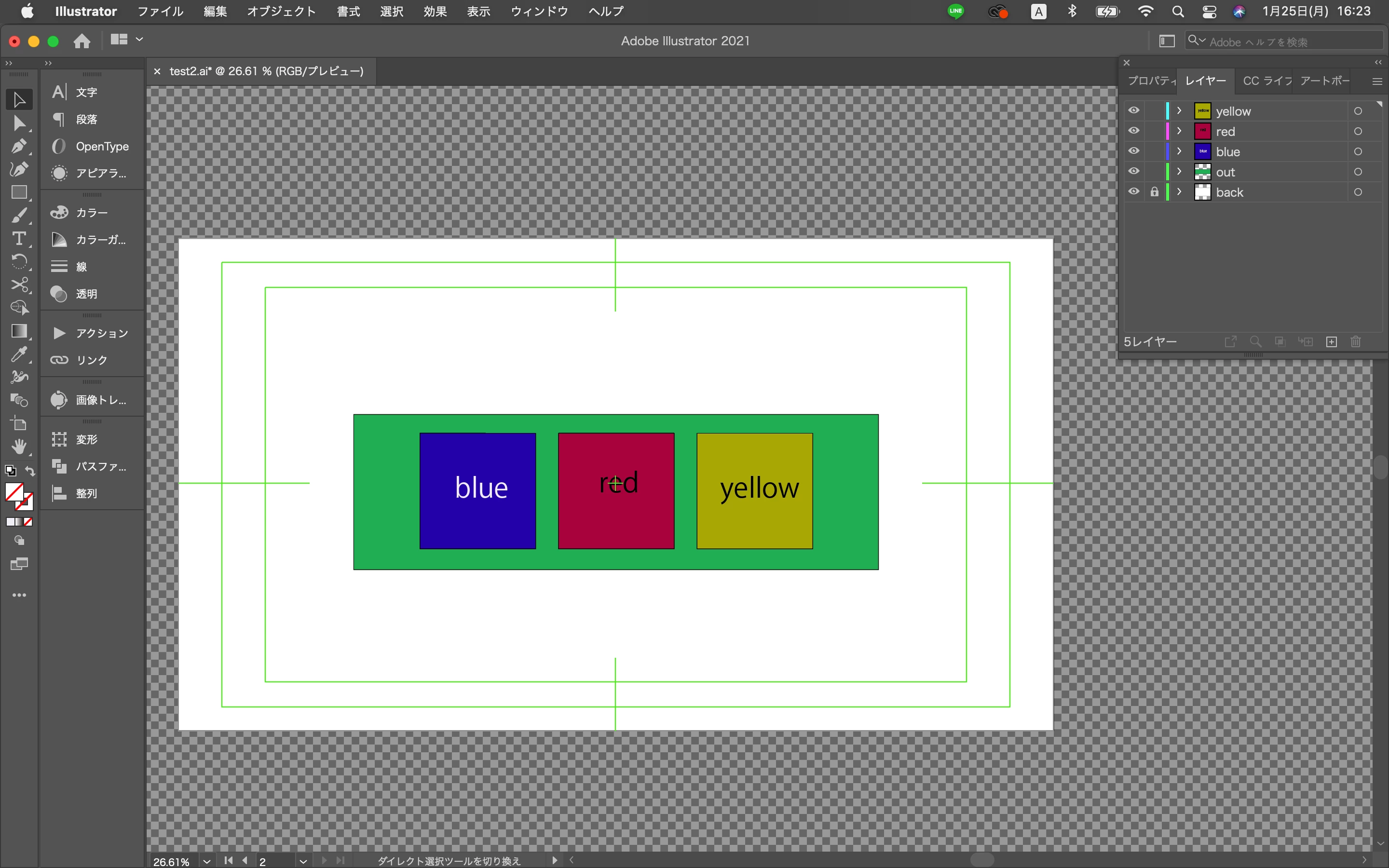This screenshot has height=868, width=1389.
Task: Select the Type tool in toolbar
Action: coord(19,238)
